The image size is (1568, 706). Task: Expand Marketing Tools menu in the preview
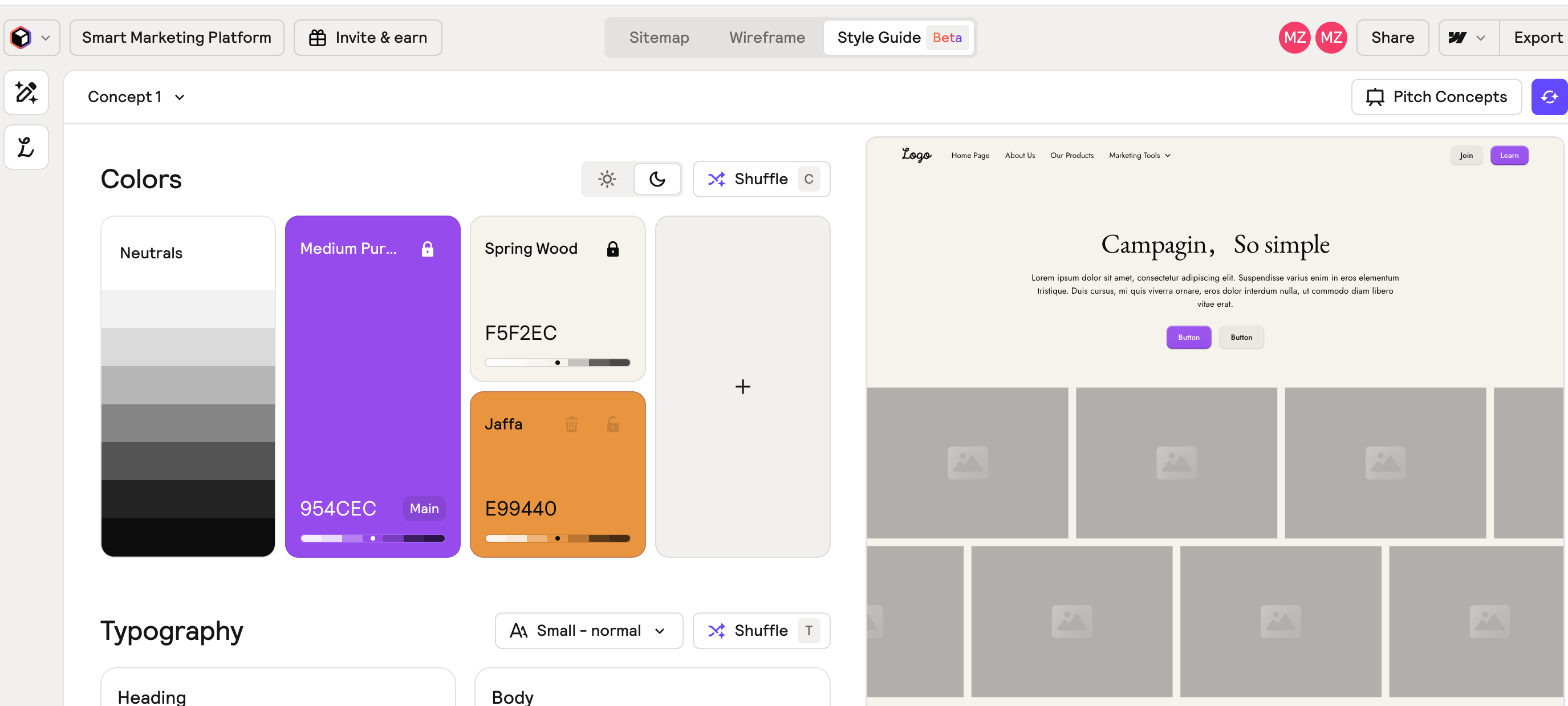pyautogui.click(x=1139, y=155)
